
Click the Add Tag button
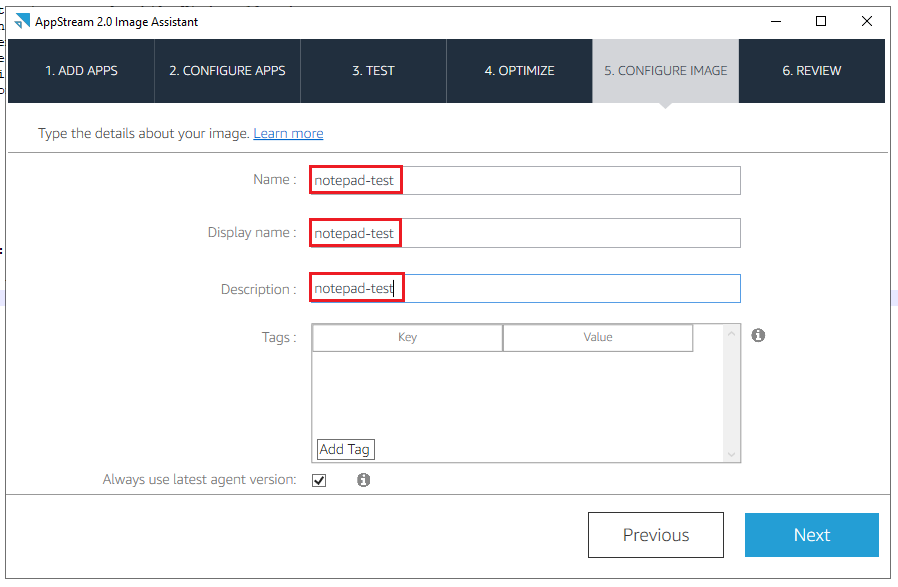345,450
